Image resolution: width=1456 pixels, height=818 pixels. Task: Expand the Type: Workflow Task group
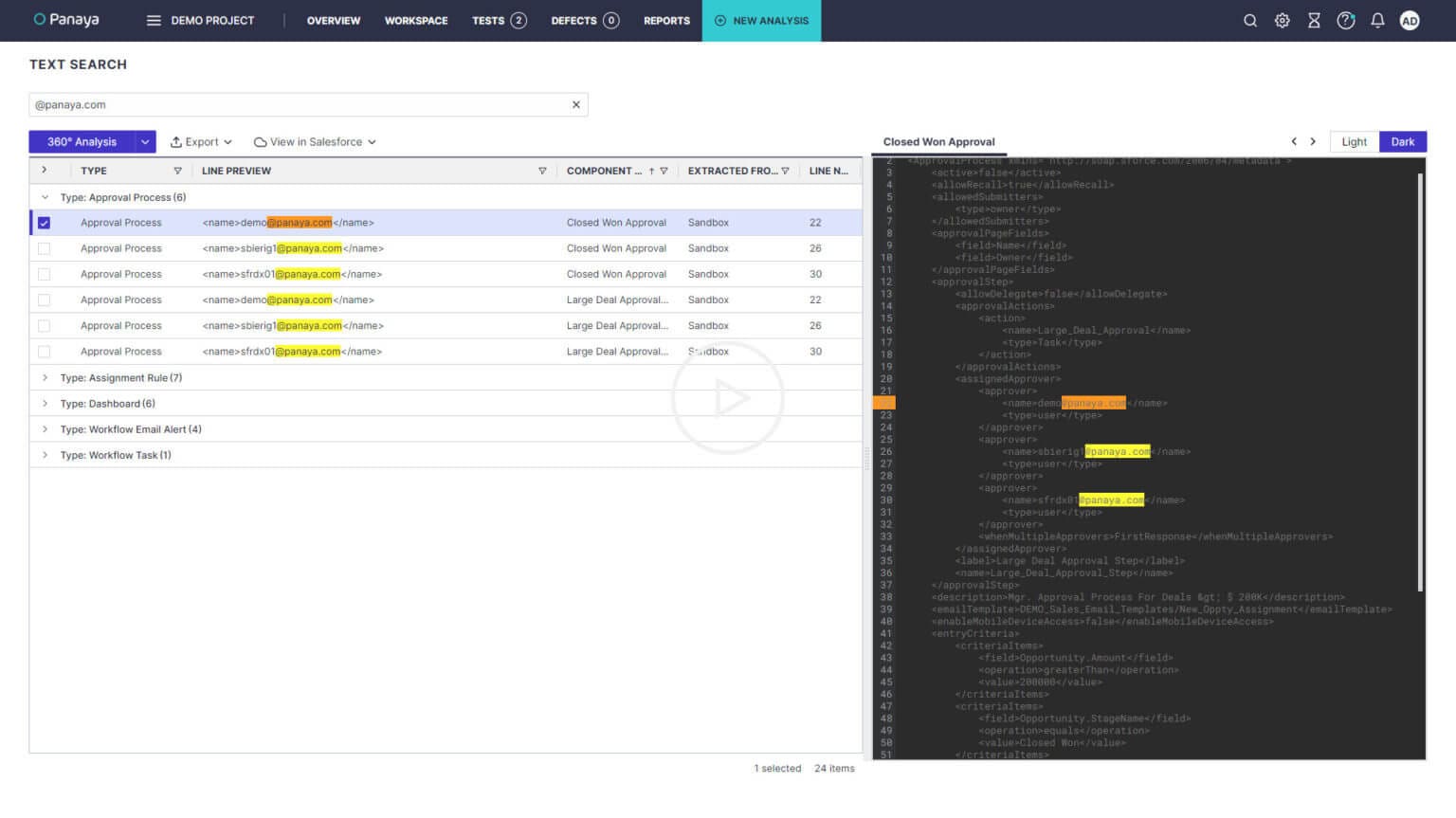pyautogui.click(x=45, y=454)
